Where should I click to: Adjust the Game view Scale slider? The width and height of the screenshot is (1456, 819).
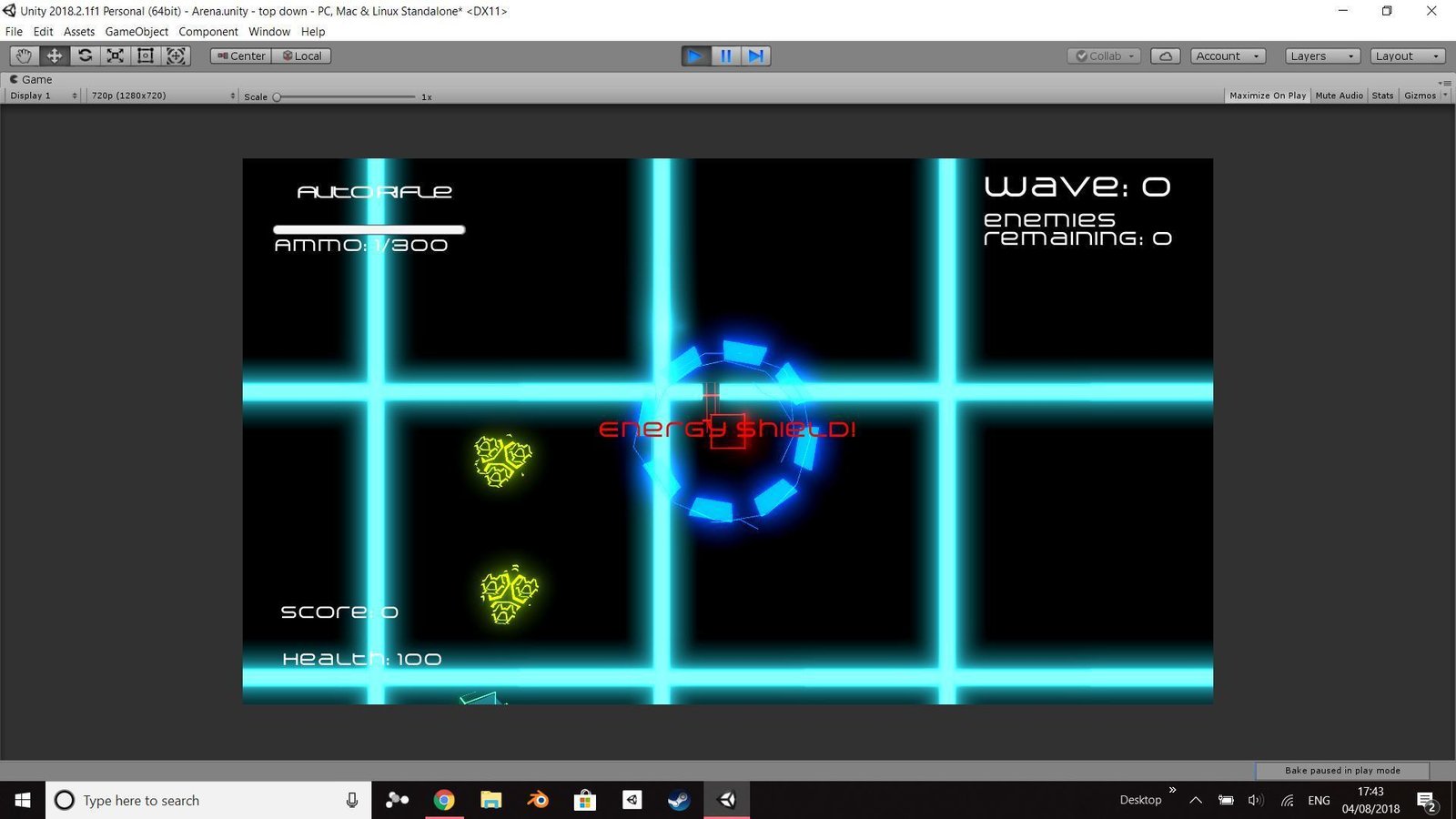(x=278, y=96)
